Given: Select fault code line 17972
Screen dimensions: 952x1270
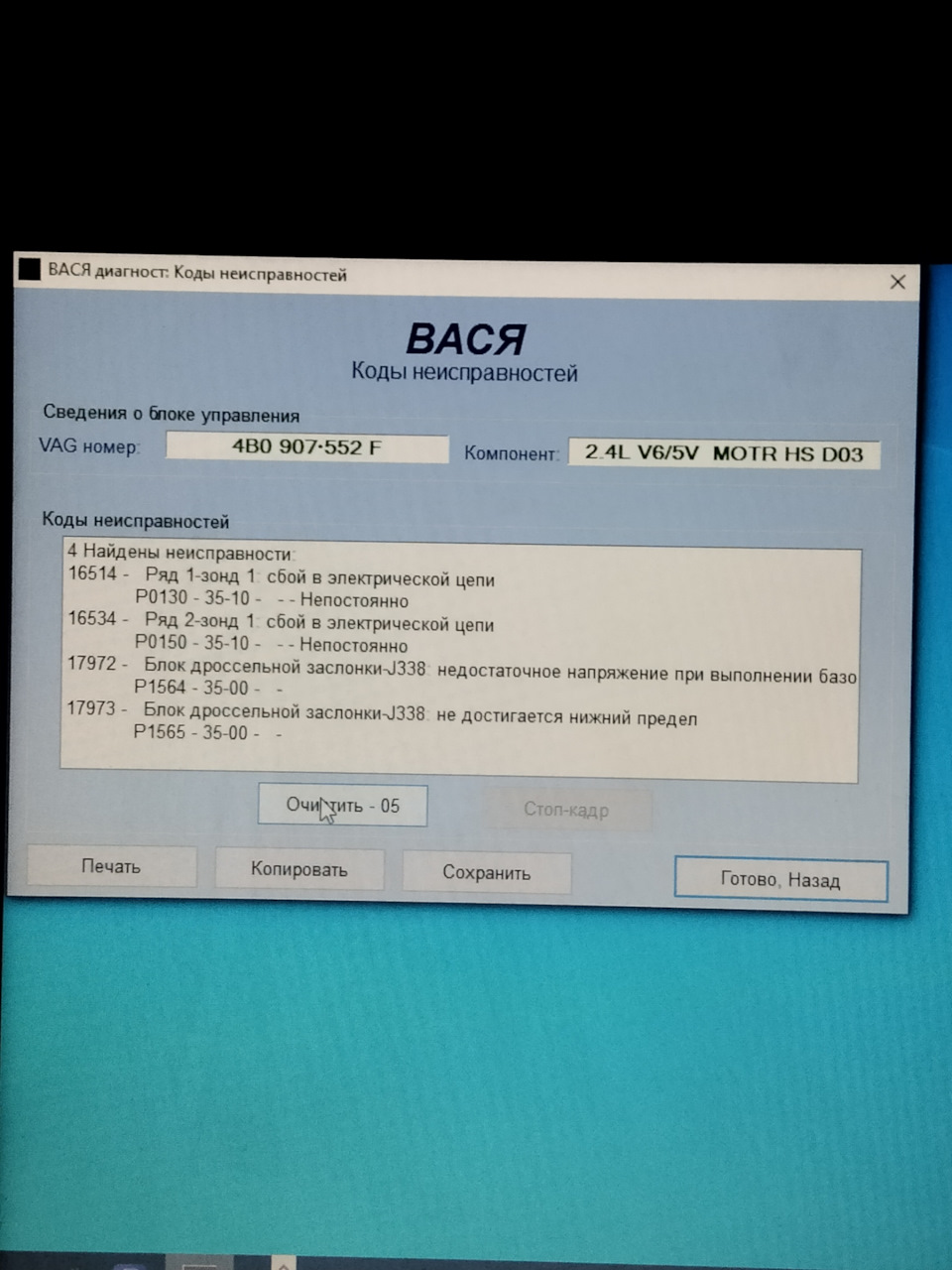Looking at the screenshot, I should click(462, 669).
